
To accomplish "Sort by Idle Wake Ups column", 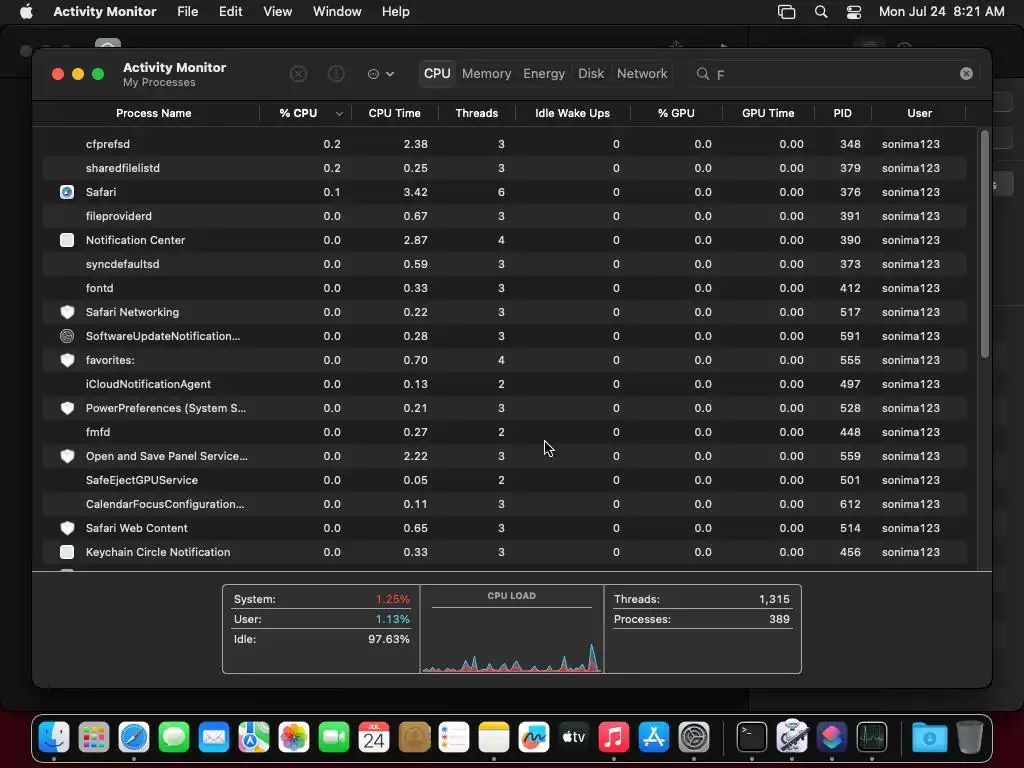I will [572, 113].
